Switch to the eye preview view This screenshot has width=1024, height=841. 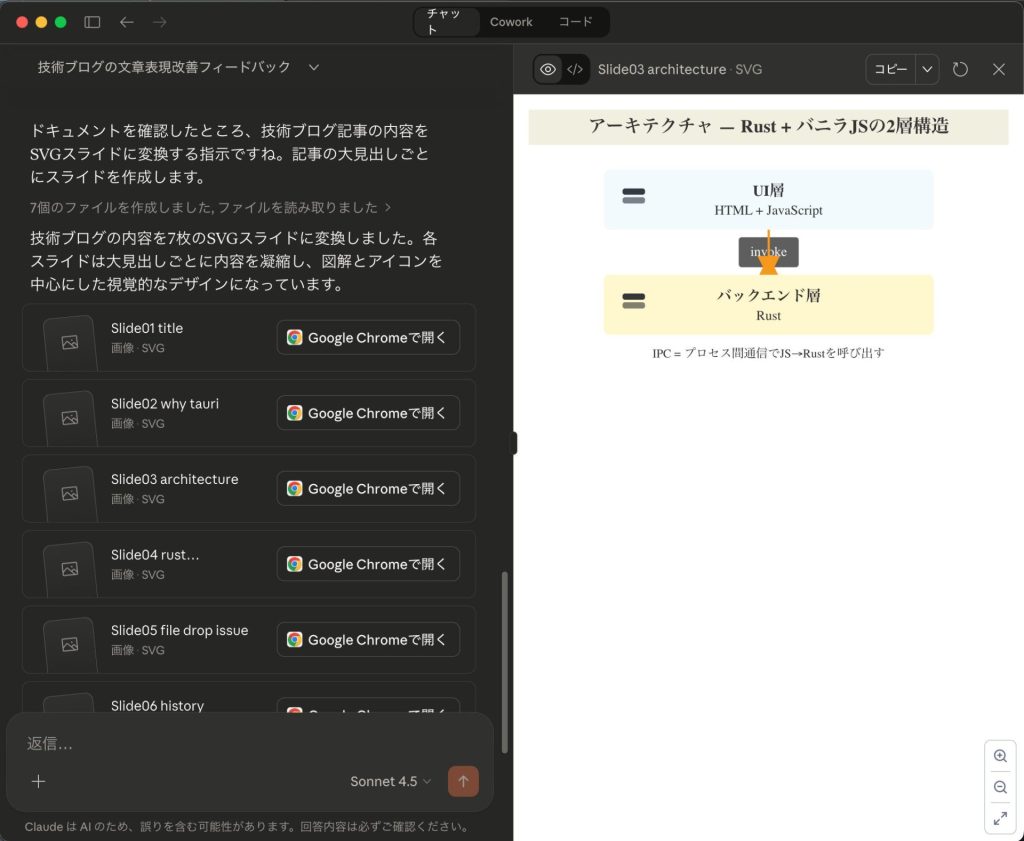(x=547, y=69)
